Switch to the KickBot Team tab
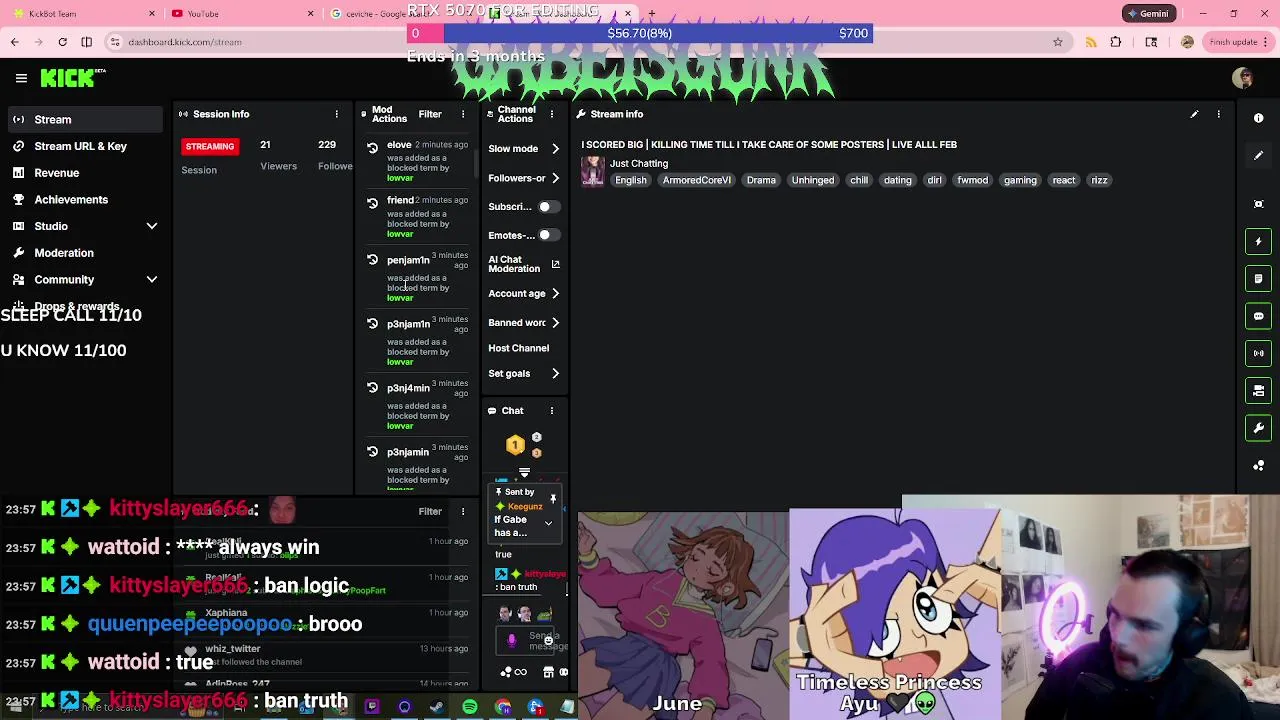Screen dimensions: 1280x720 (x=82, y=14)
